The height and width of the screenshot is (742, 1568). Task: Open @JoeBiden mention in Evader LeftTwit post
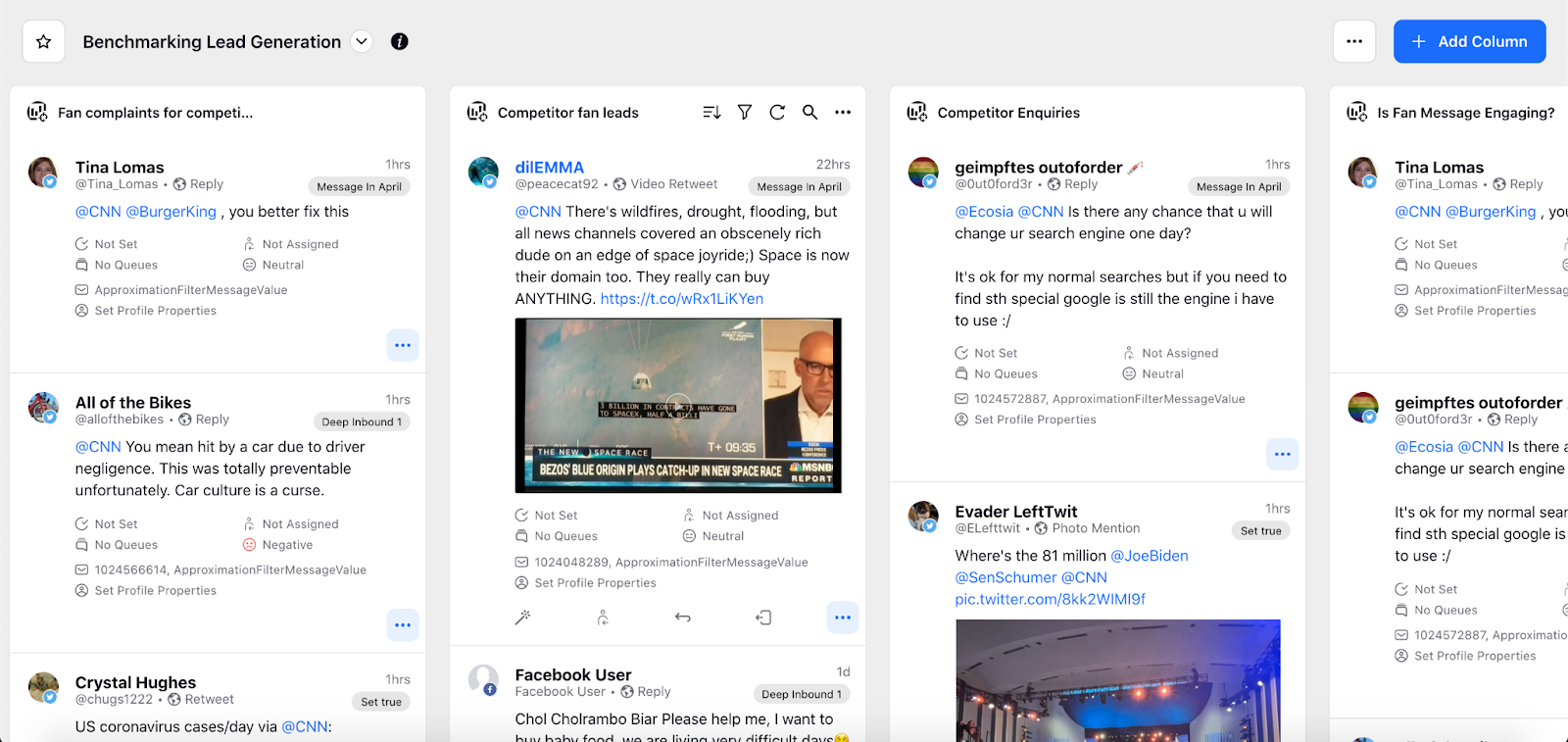[1150, 556]
